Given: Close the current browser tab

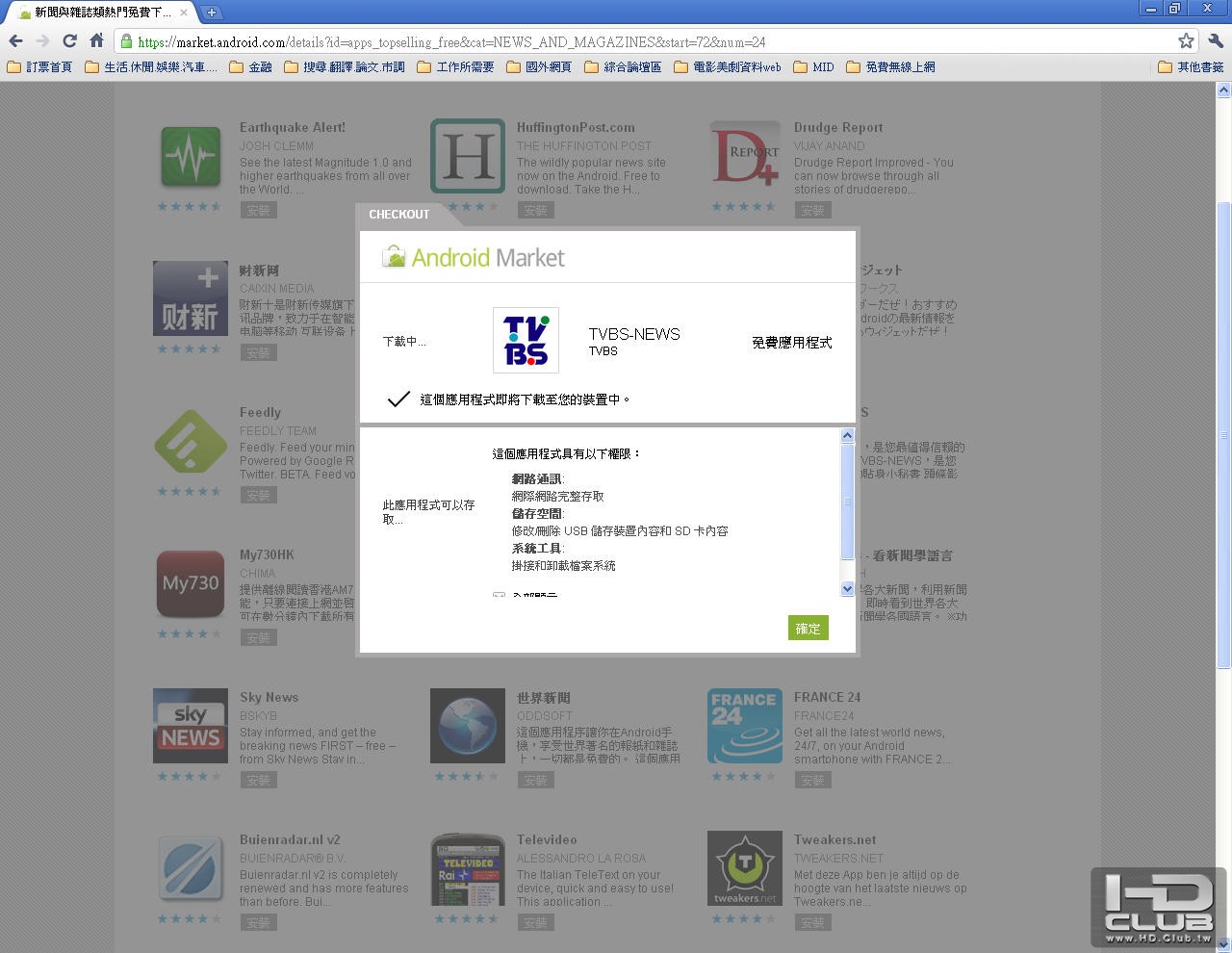Looking at the screenshot, I should point(184,13).
